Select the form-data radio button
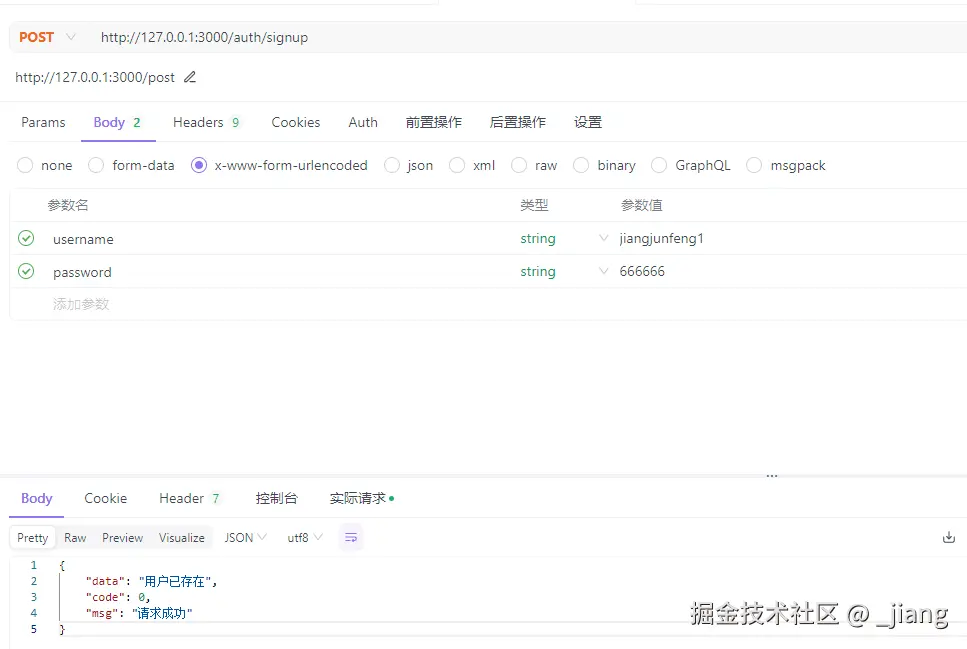 pos(96,165)
